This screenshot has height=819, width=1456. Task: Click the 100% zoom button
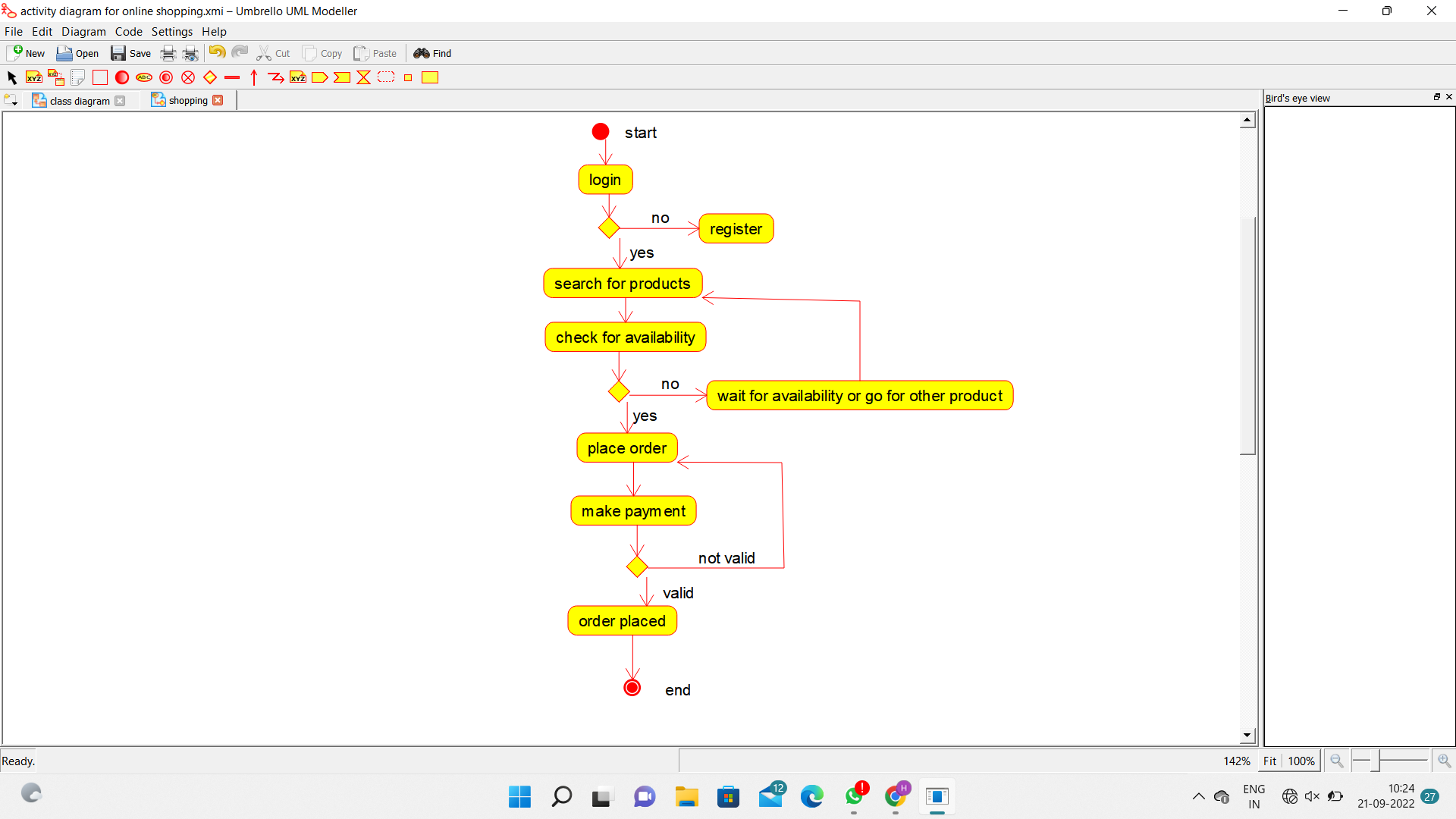pyautogui.click(x=1301, y=761)
